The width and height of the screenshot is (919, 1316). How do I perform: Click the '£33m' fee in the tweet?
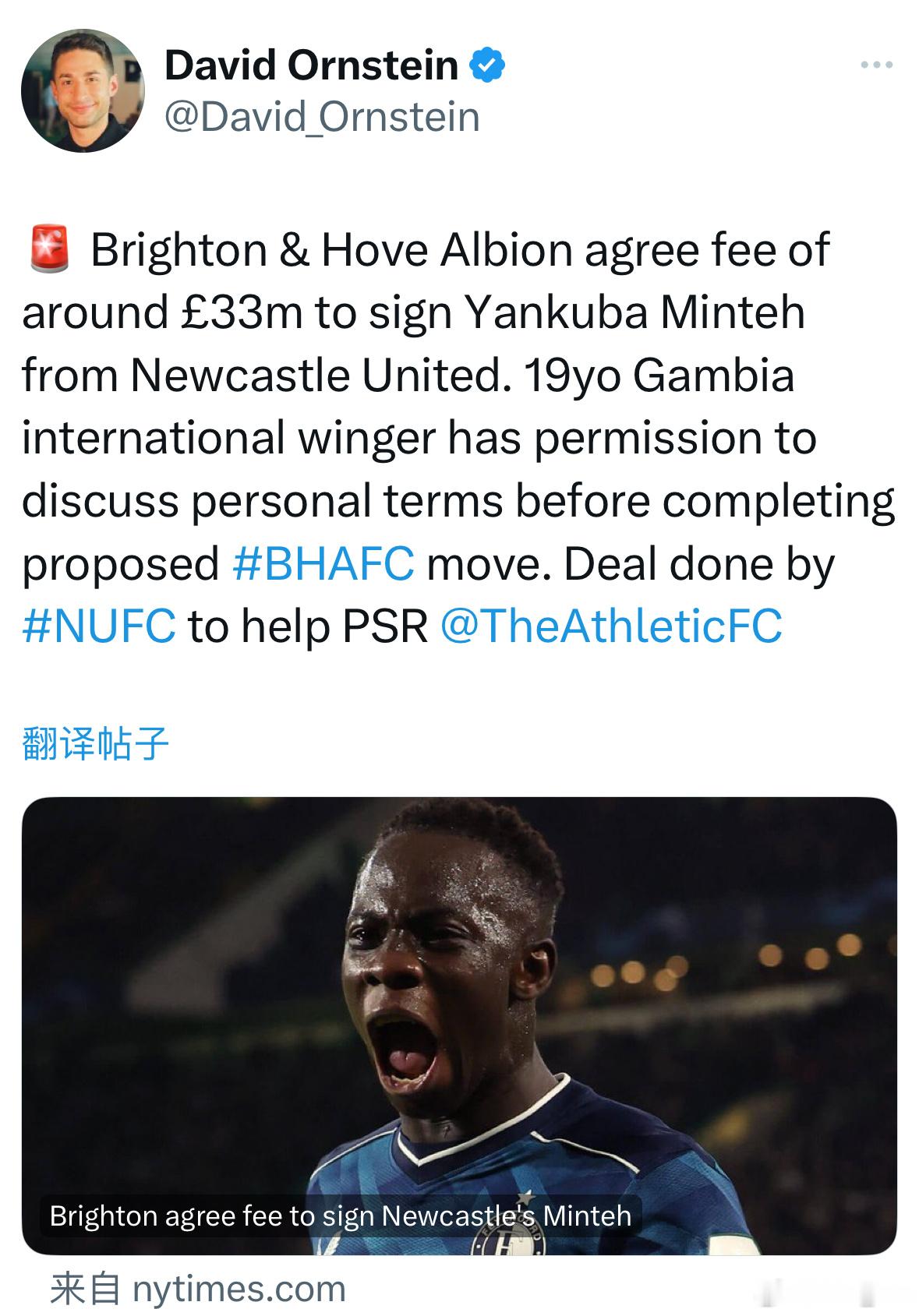tap(241, 312)
